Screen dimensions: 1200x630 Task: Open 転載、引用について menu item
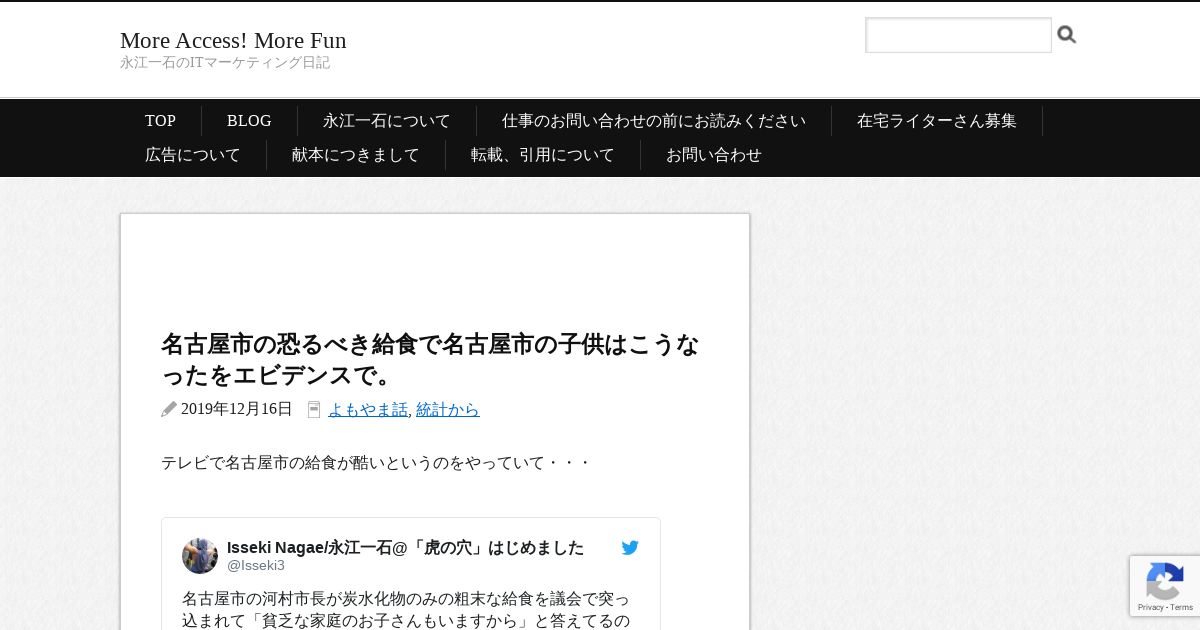[x=543, y=155]
